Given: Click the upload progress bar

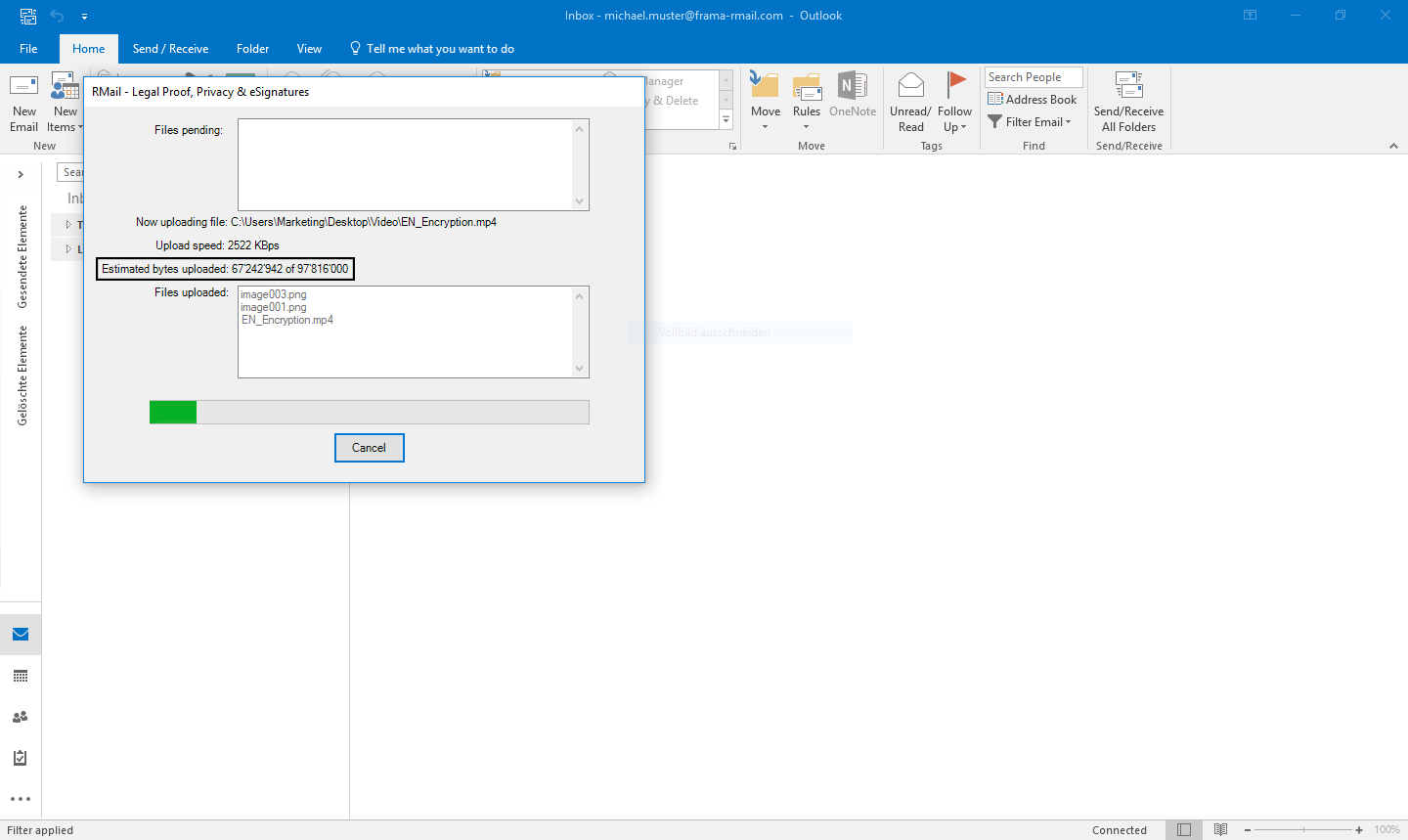Looking at the screenshot, I should tap(370, 413).
